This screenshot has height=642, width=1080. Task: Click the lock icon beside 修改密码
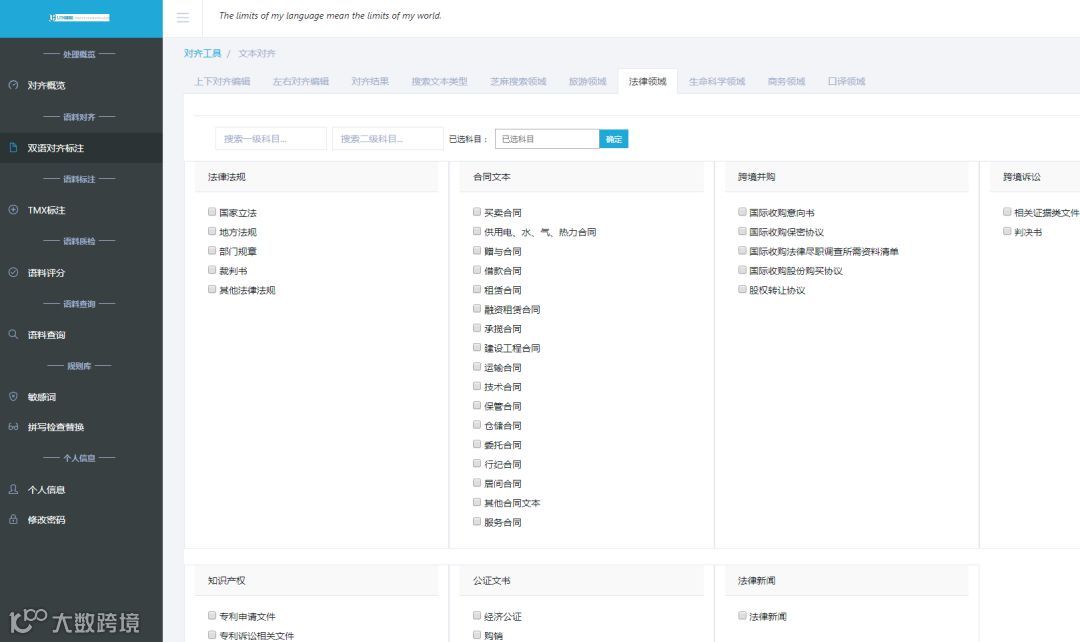click(x=13, y=519)
